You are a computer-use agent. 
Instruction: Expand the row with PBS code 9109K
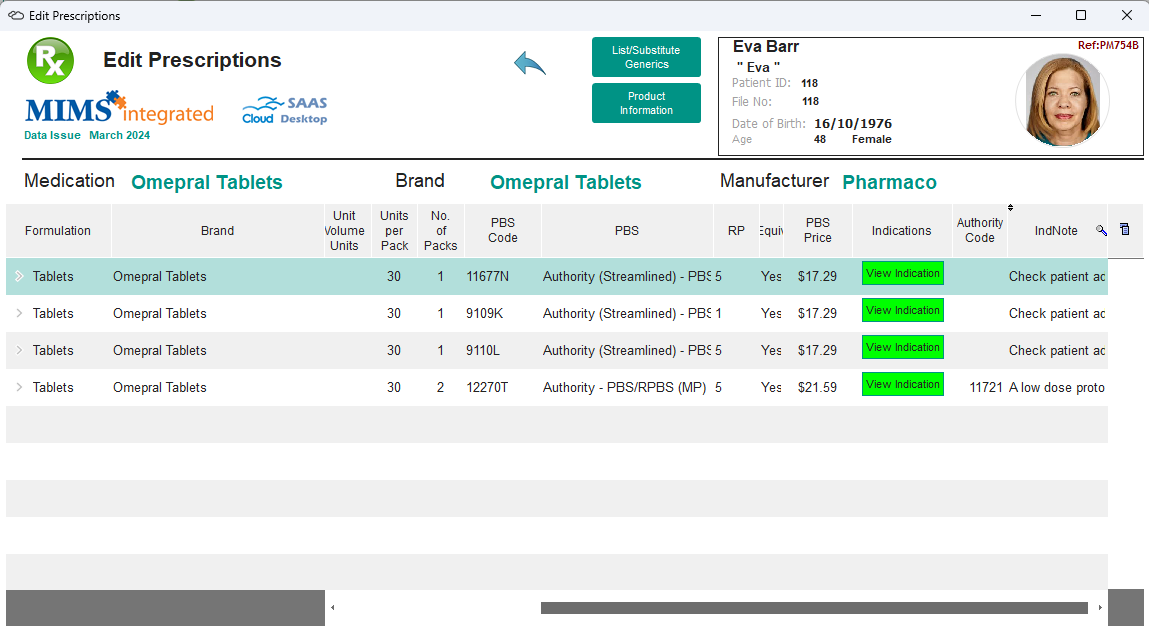tap(19, 313)
